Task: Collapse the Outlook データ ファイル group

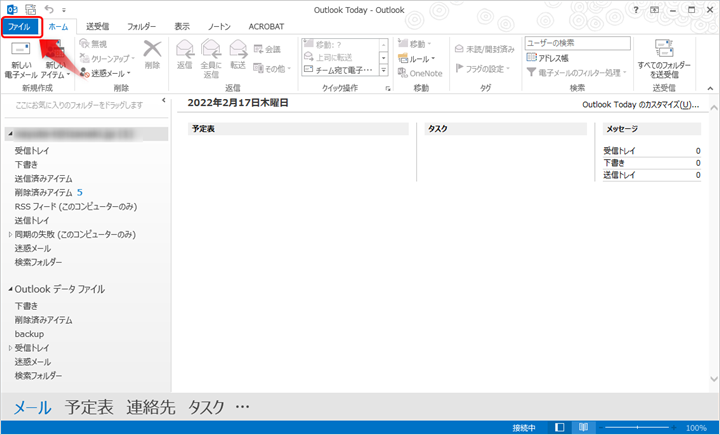Action: [10, 289]
